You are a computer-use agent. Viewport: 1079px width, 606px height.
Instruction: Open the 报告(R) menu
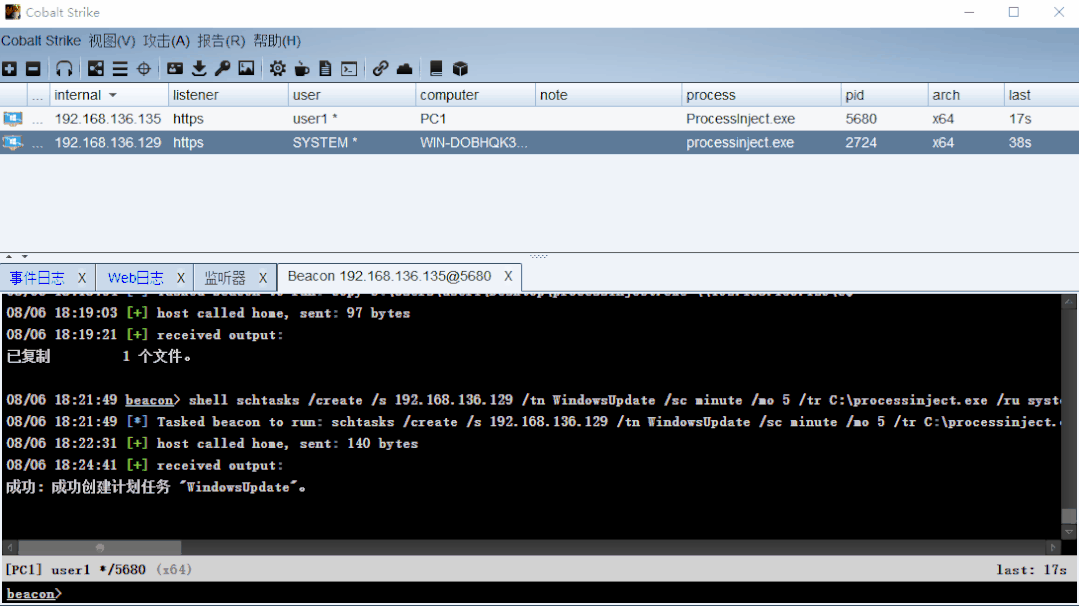pos(221,41)
